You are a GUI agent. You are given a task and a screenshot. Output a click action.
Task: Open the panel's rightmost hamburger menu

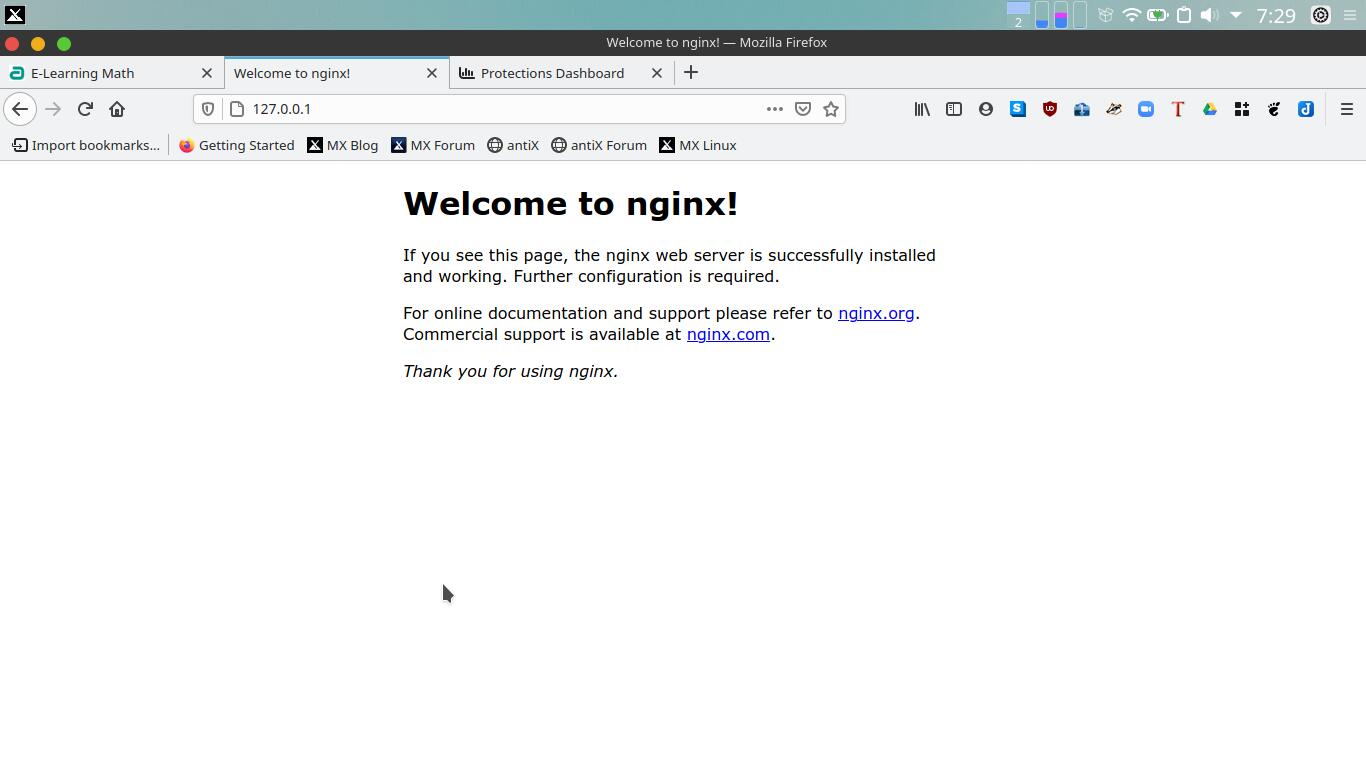coord(1350,15)
